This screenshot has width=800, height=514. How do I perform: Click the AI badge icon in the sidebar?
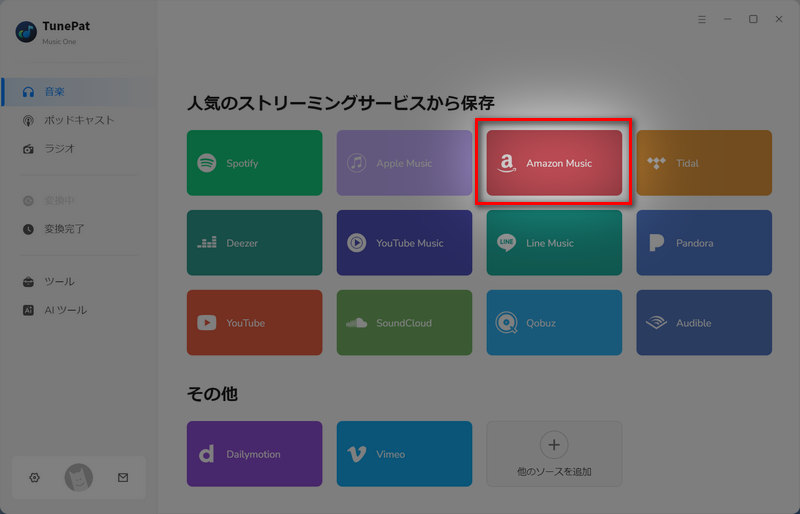coord(29,310)
